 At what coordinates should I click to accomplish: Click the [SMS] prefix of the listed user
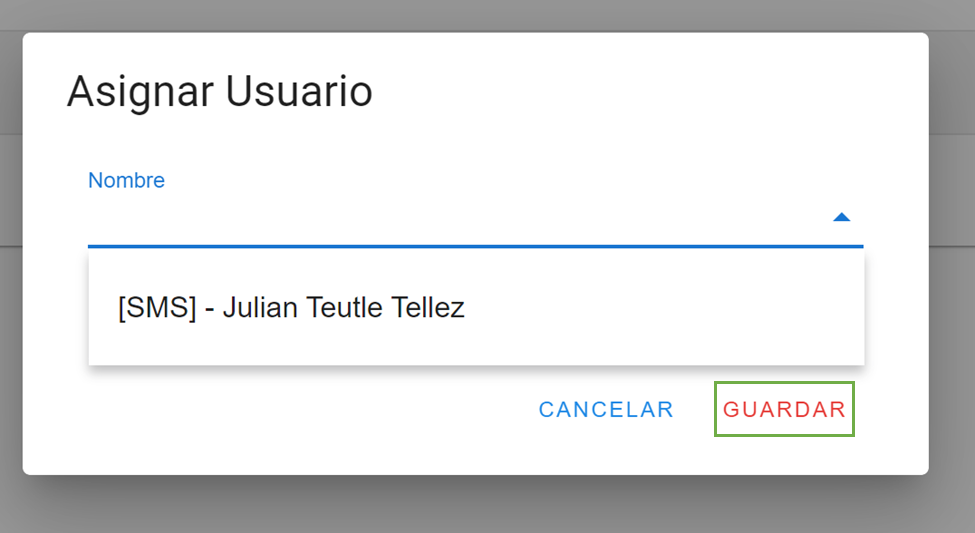click(157, 308)
